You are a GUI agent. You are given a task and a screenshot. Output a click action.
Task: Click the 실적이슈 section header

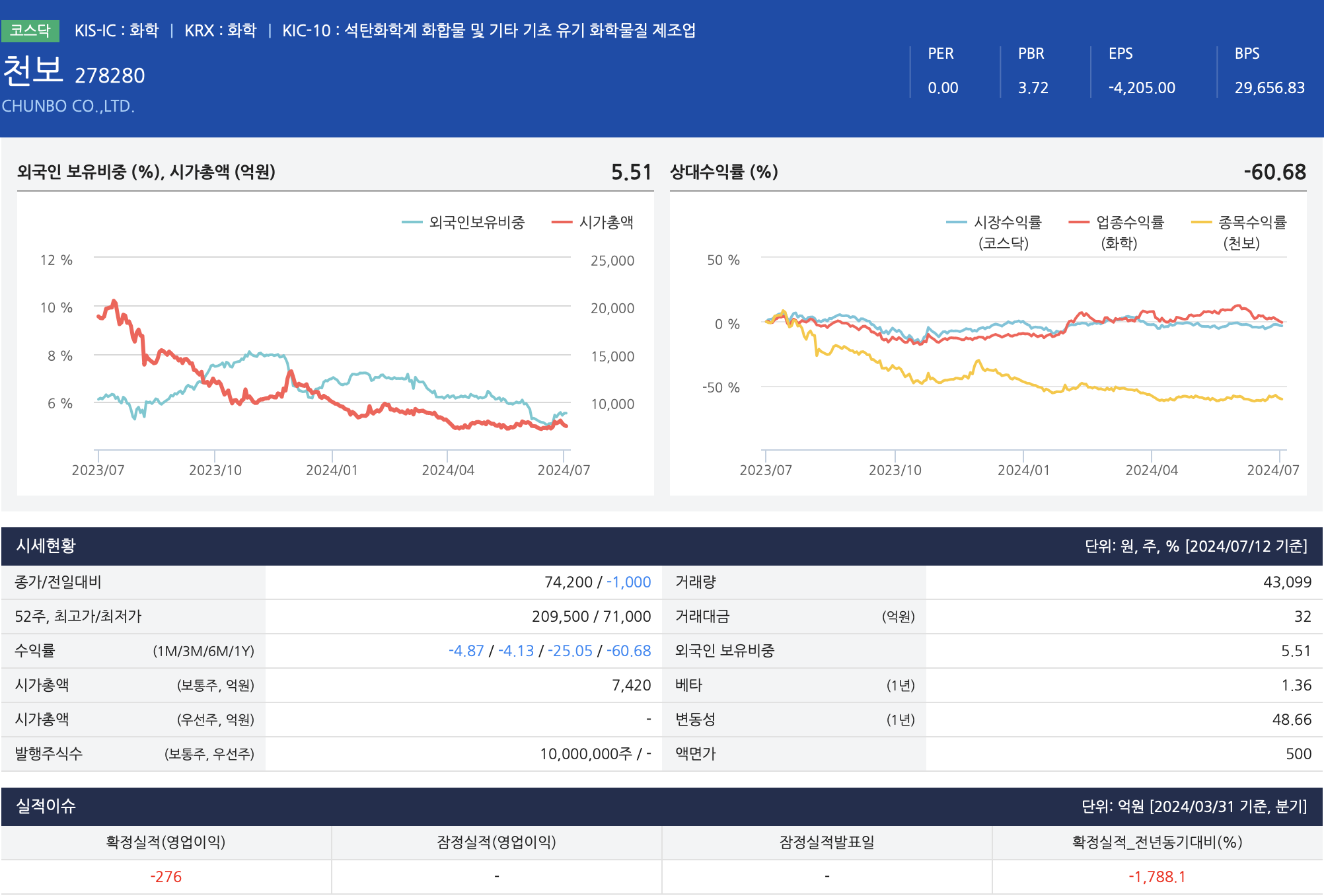click(x=46, y=806)
